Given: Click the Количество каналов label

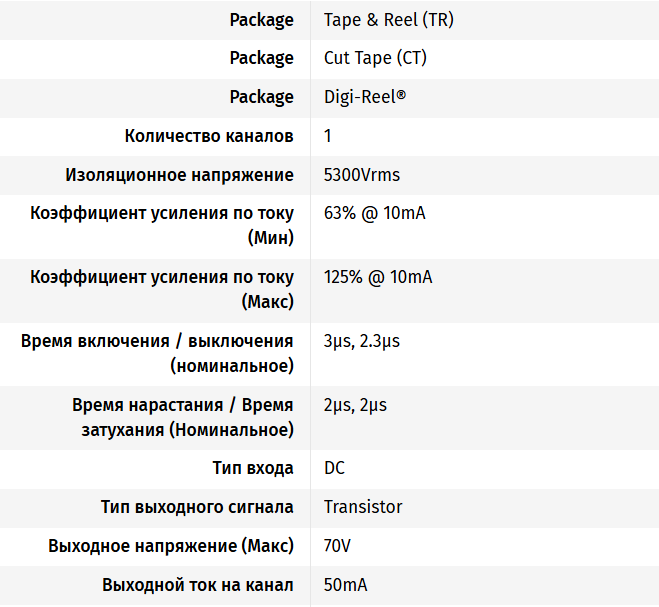Looking at the screenshot, I should pyautogui.click(x=209, y=136).
